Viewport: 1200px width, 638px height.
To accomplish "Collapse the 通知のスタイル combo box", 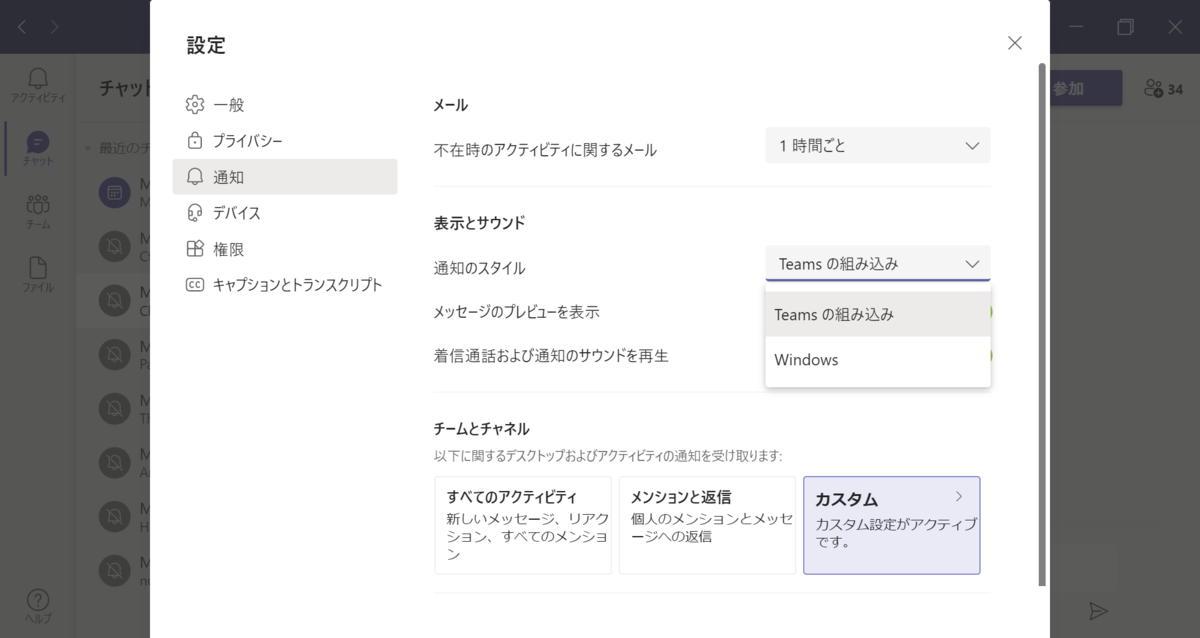I will pos(877,264).
